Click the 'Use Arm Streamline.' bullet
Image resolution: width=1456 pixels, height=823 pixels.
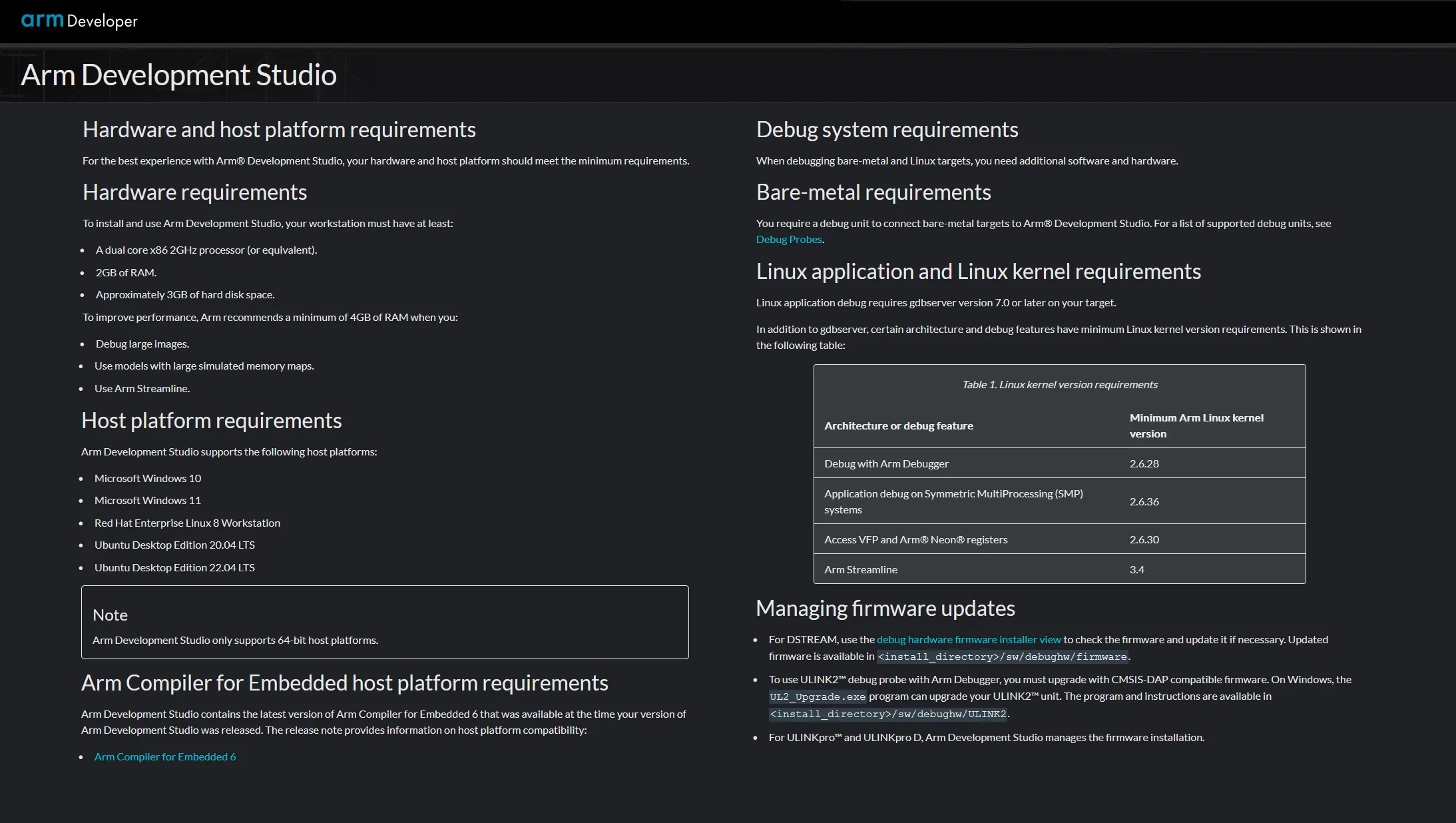tap(142, 389)
